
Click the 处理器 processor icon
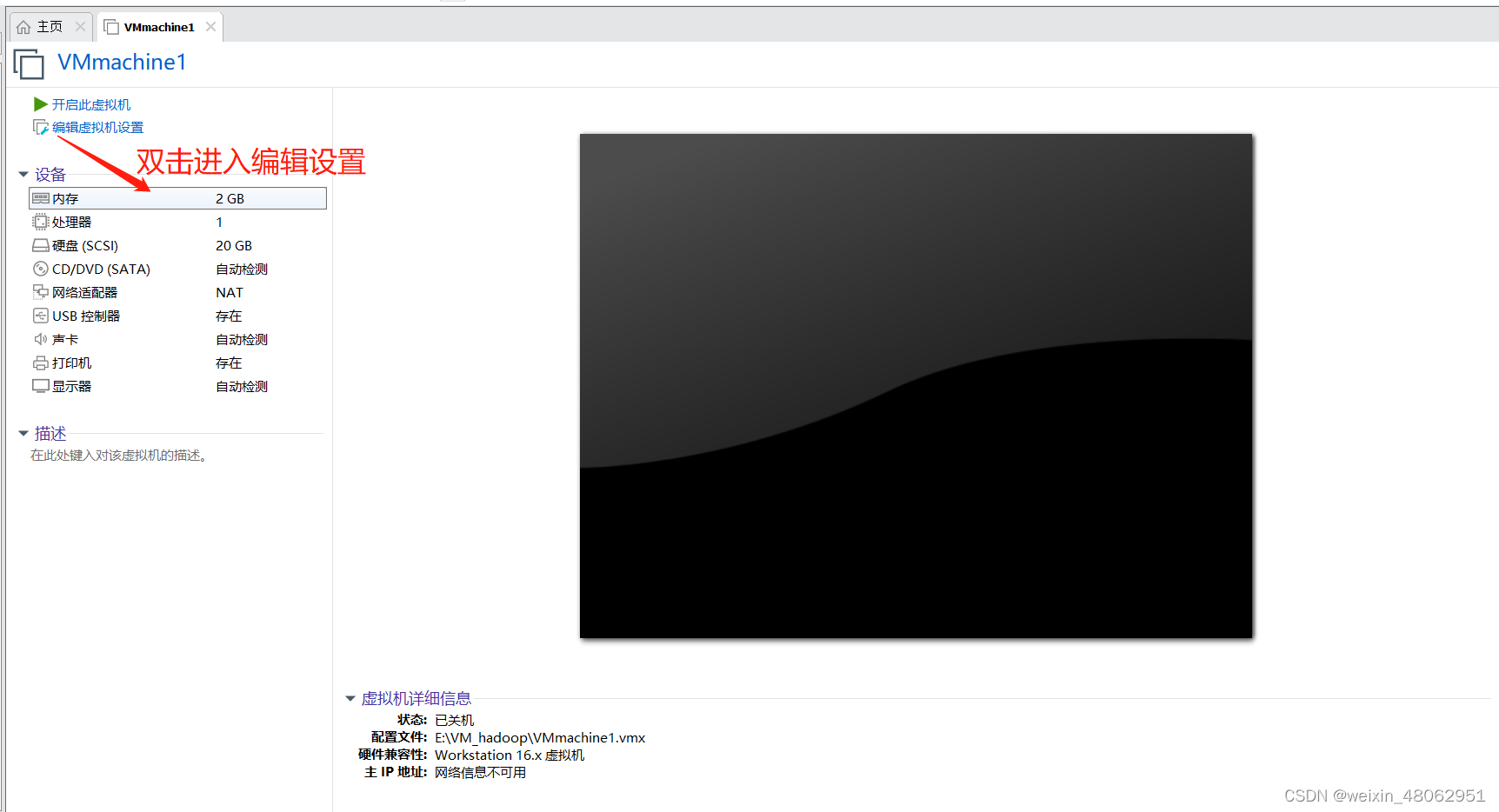[41, 222]
